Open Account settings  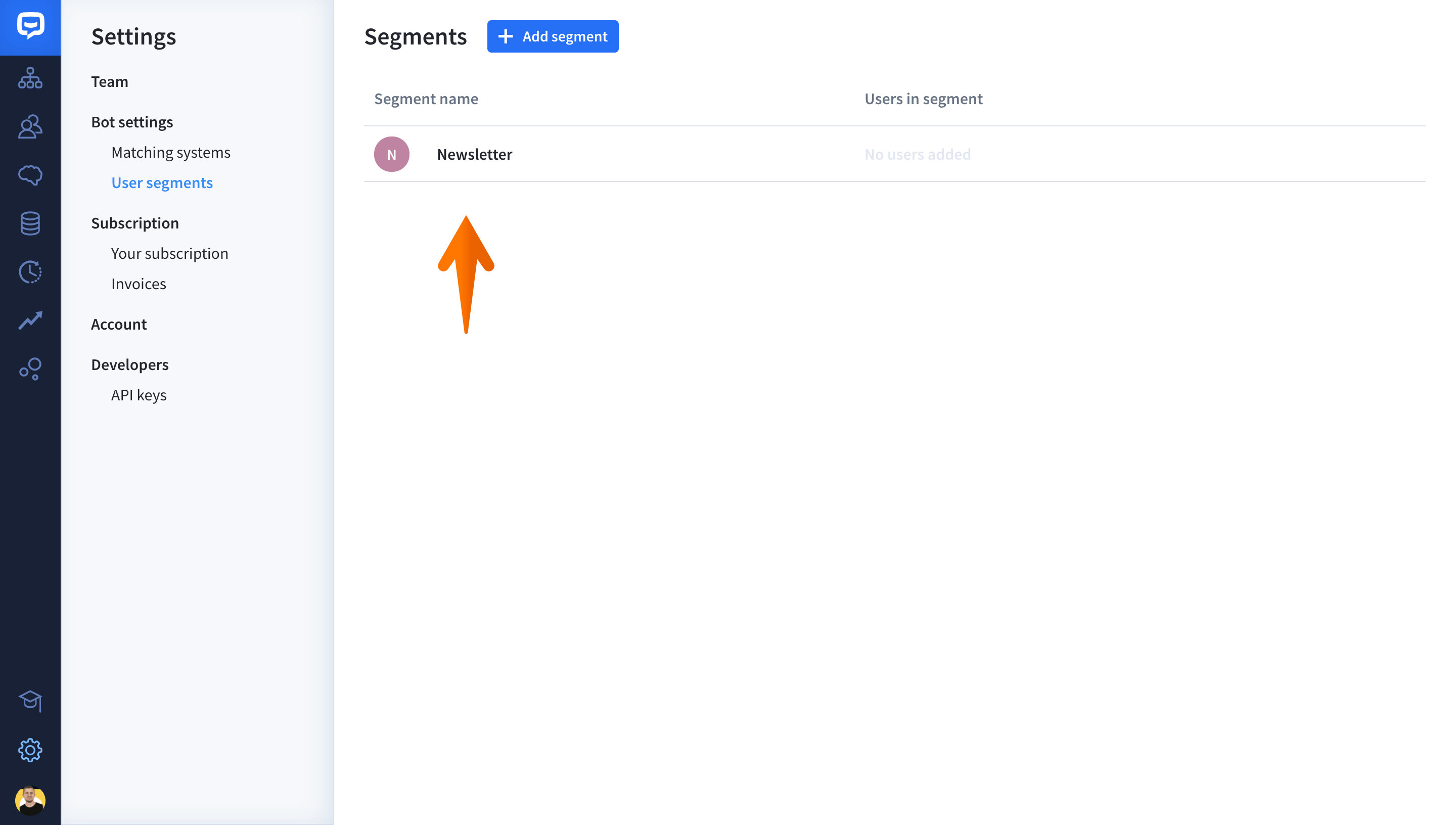118,324
